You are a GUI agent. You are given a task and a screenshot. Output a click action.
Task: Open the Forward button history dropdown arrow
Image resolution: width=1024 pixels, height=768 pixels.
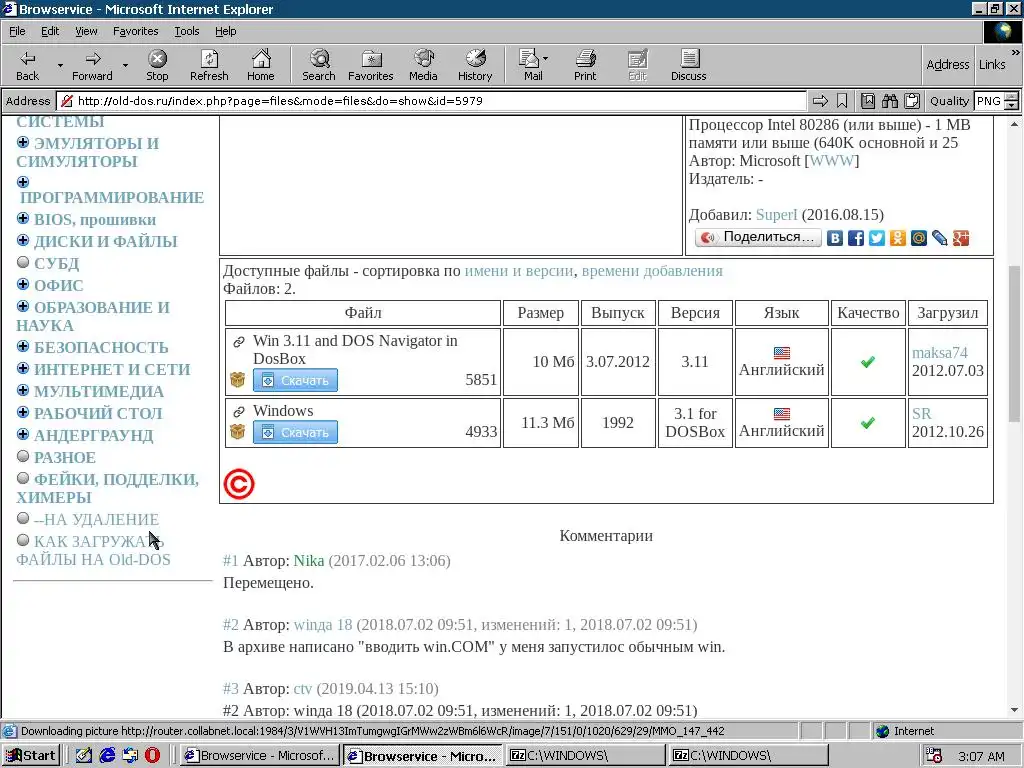[x=125, y=65]
